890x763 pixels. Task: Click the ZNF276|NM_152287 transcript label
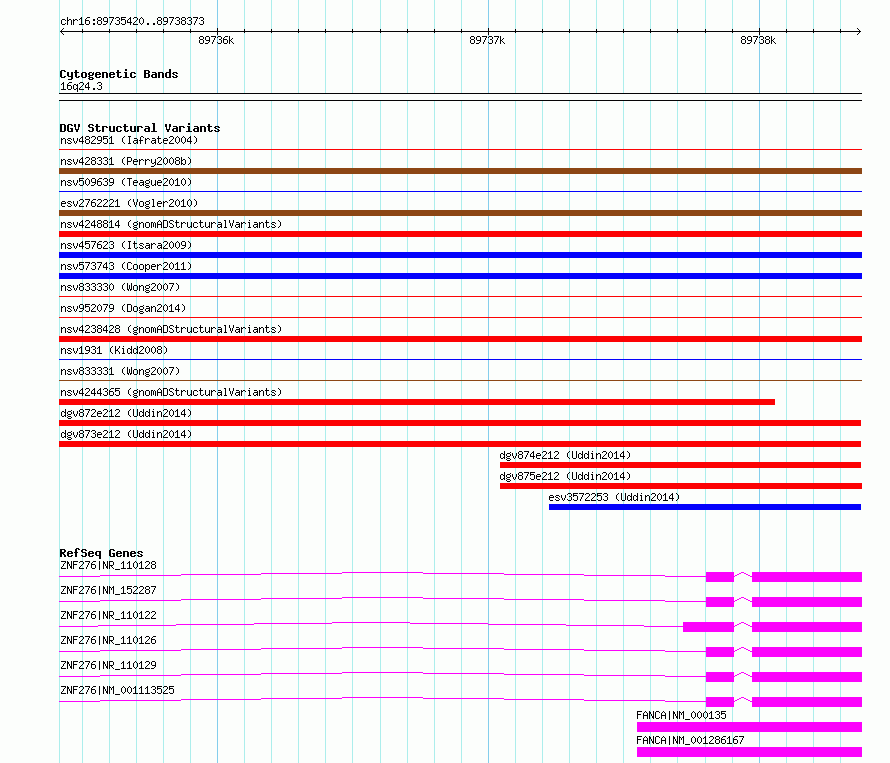click(108, 590)
